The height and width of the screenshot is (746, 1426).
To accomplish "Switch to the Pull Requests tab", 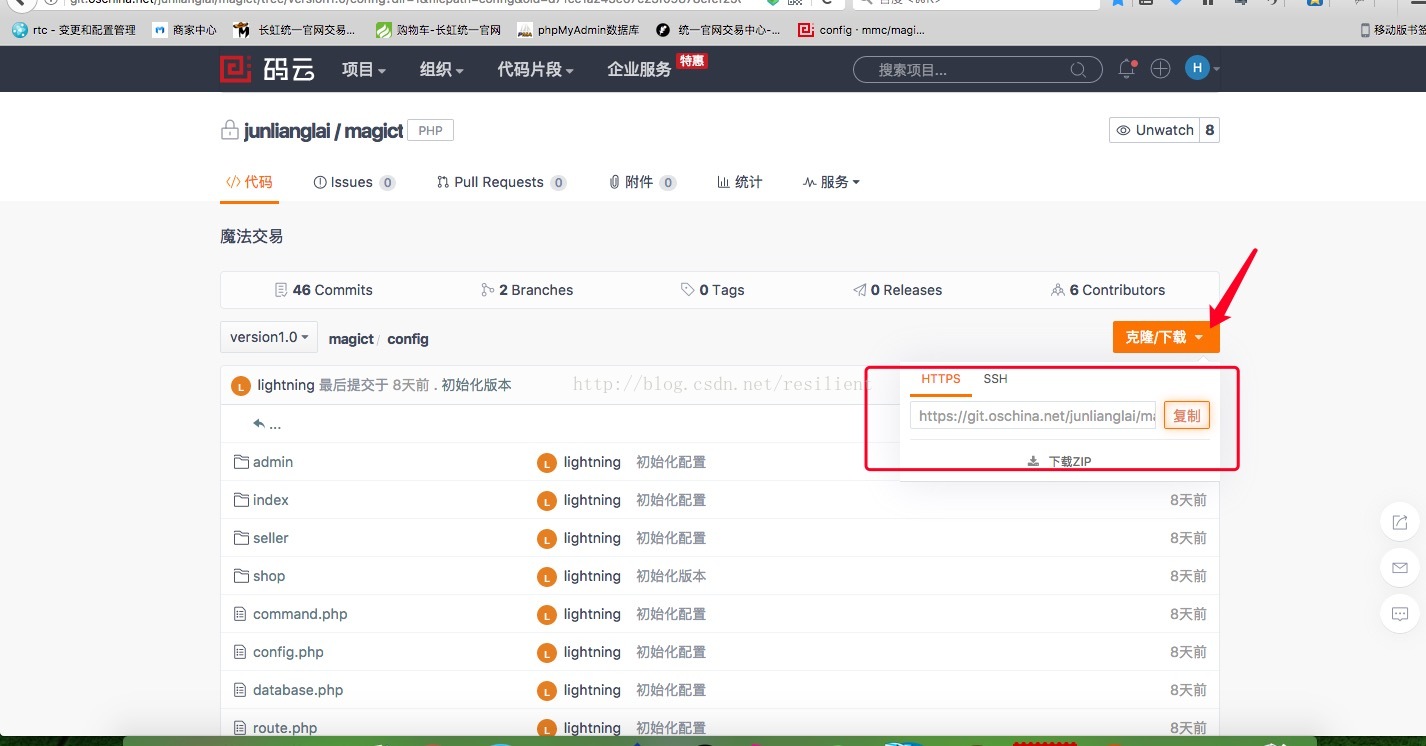I will pyautogui.click(x=502, y=182).
